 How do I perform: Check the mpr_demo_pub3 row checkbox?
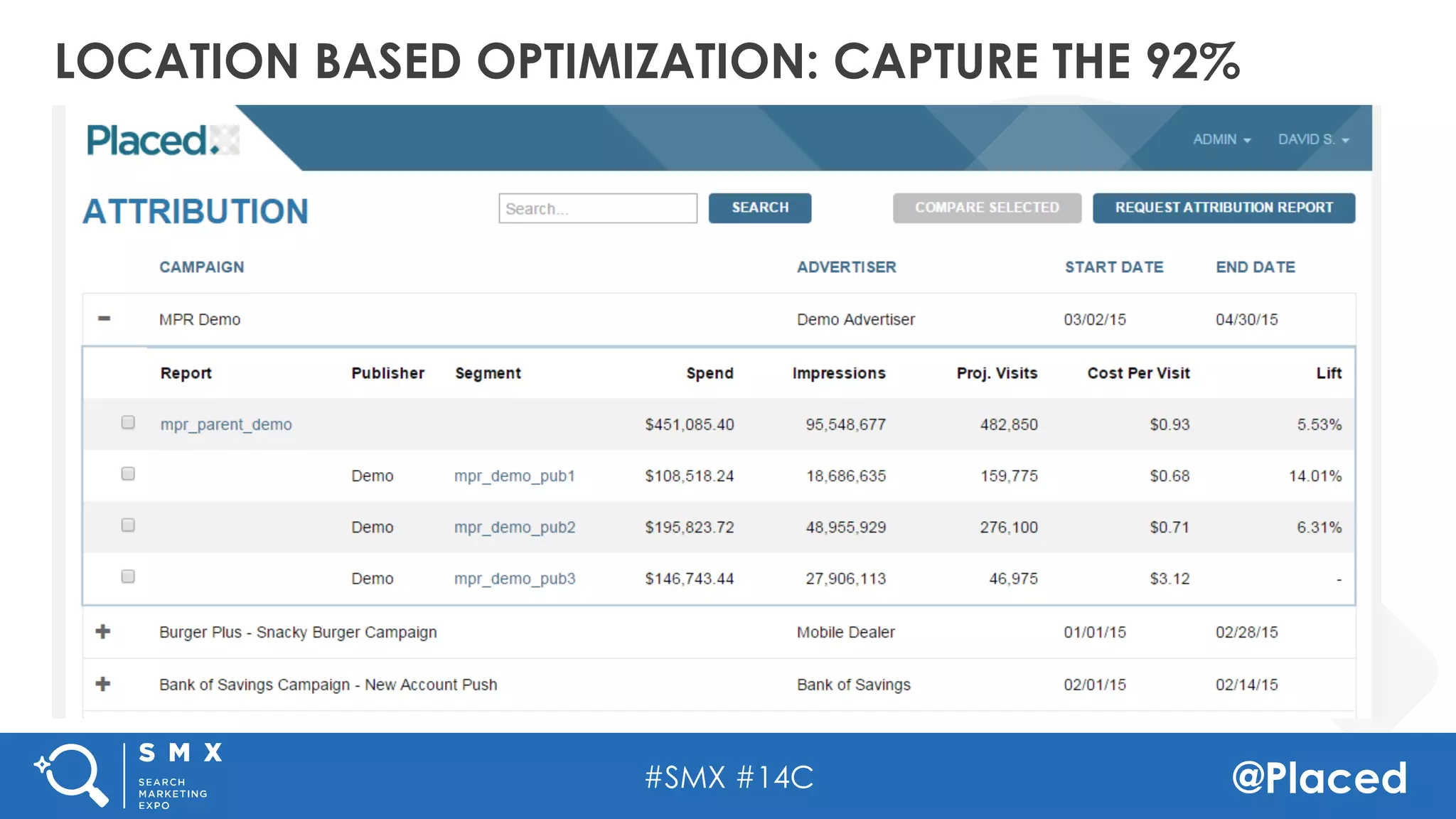click(128, 576)
